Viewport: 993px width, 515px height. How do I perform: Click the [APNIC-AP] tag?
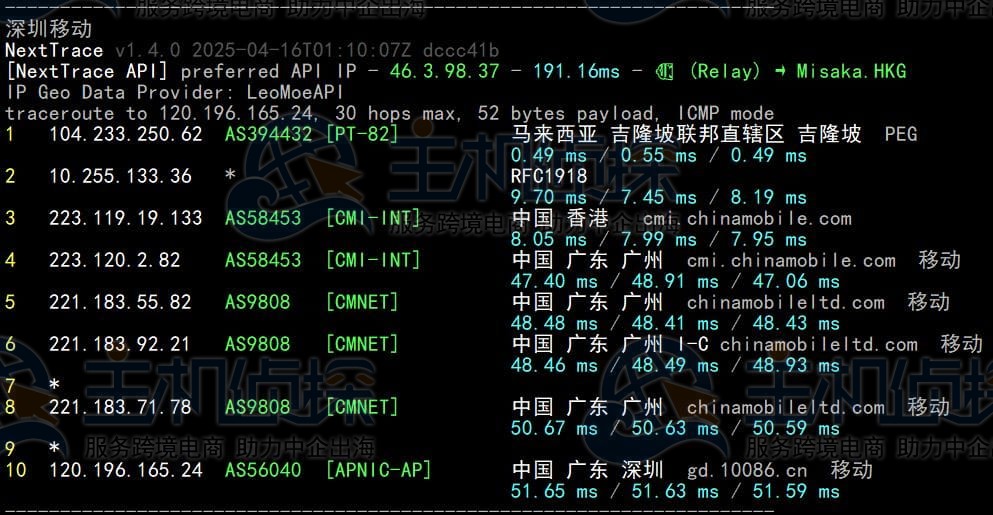(x=379, y=470)
